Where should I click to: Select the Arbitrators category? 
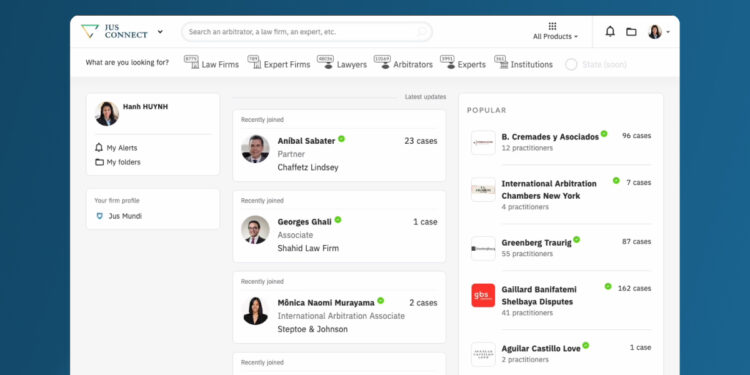[403, 64]
